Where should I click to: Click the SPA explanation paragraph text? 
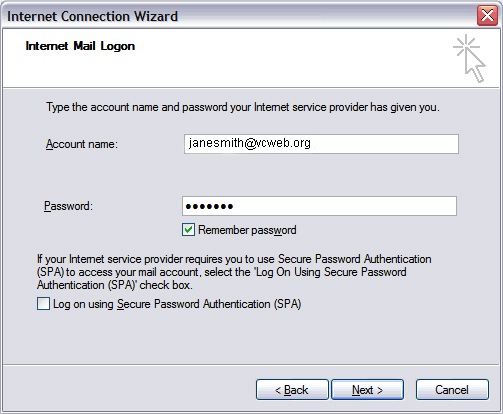[x=234, y=272]
